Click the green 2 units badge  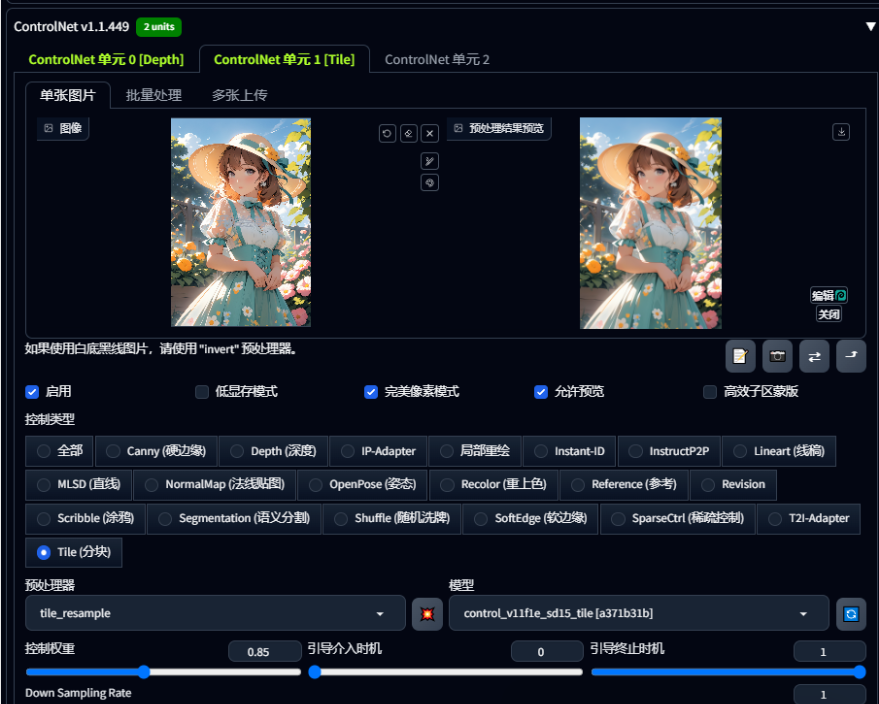[159, 26]
